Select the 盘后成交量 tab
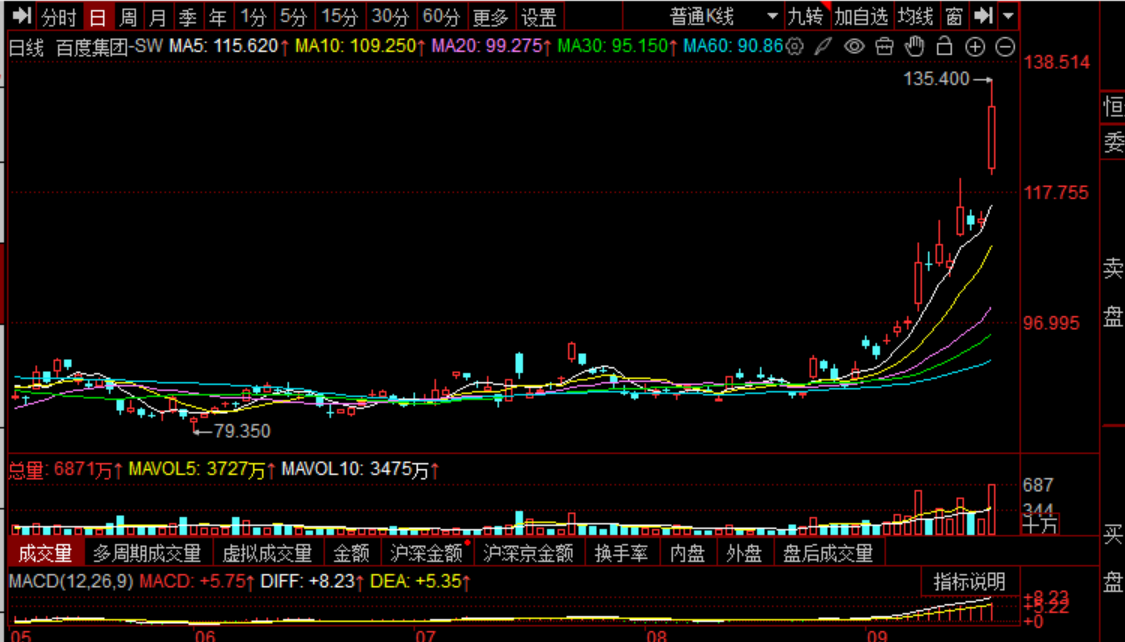 click(x=828, y=553)
